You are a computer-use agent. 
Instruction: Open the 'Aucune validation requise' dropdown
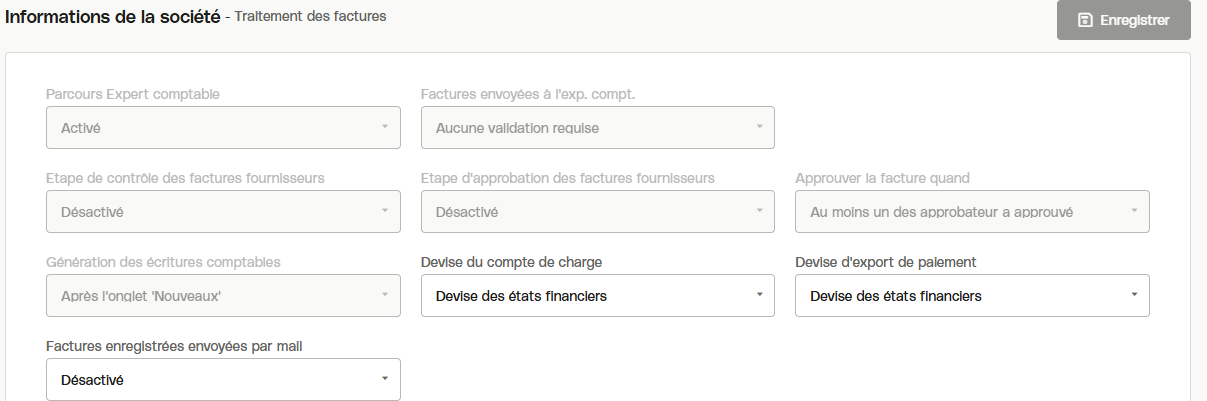(597, 128)
